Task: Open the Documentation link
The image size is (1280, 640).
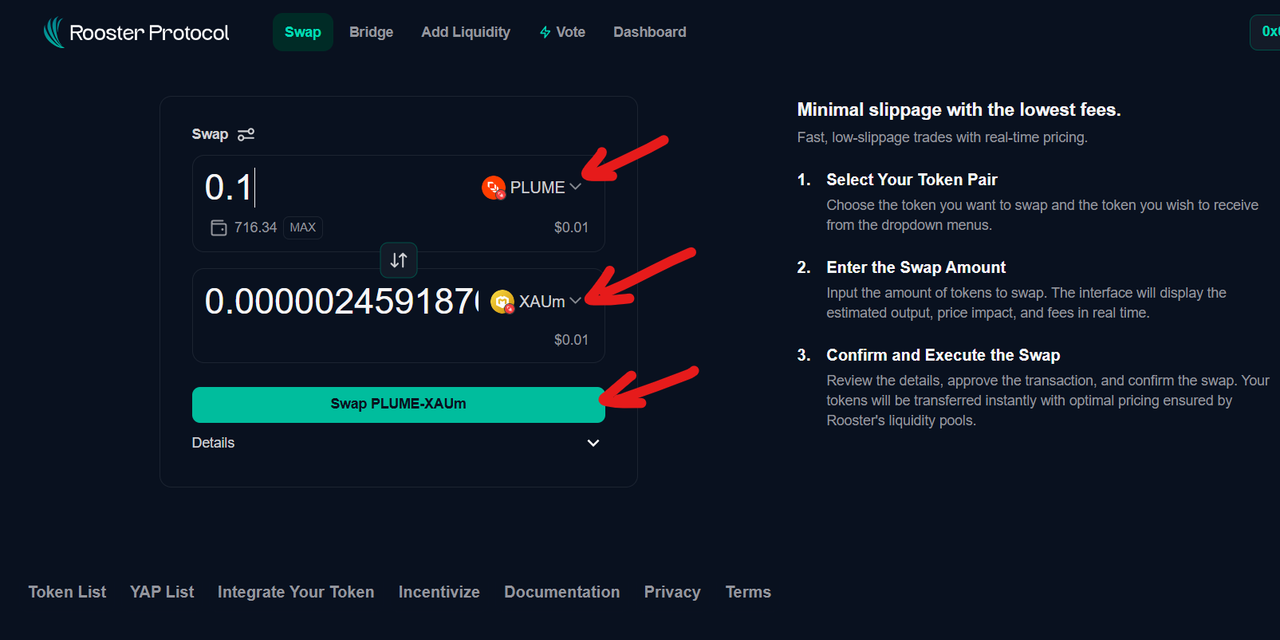Action: pyautogui.click(x=562, y=592)
